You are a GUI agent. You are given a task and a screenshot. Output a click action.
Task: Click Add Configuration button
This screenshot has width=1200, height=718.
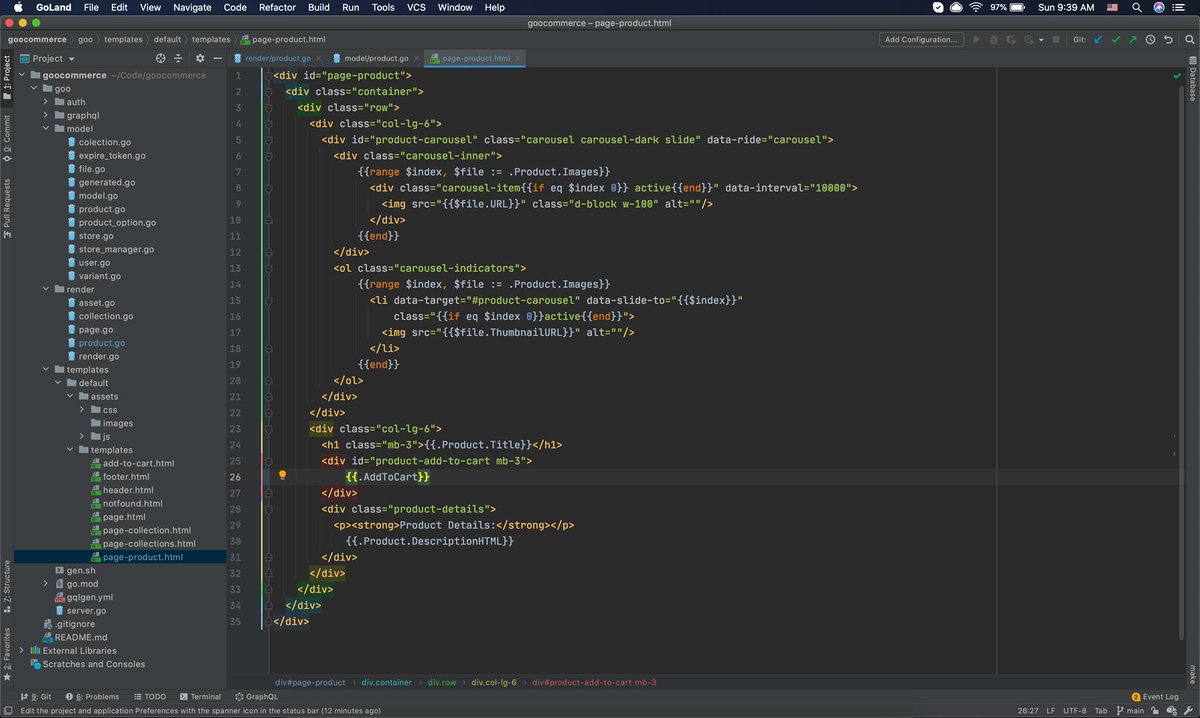pyautogui.click(x=919, y=39)
